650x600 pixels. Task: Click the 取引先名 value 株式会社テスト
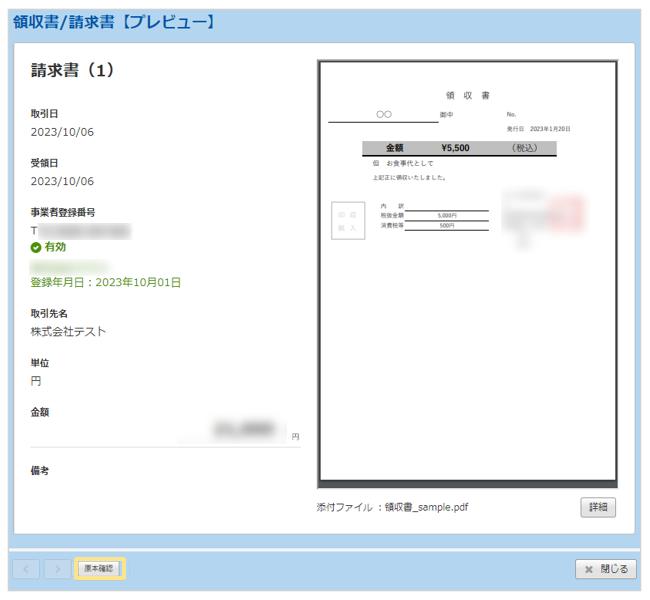[x=68, y=331]
